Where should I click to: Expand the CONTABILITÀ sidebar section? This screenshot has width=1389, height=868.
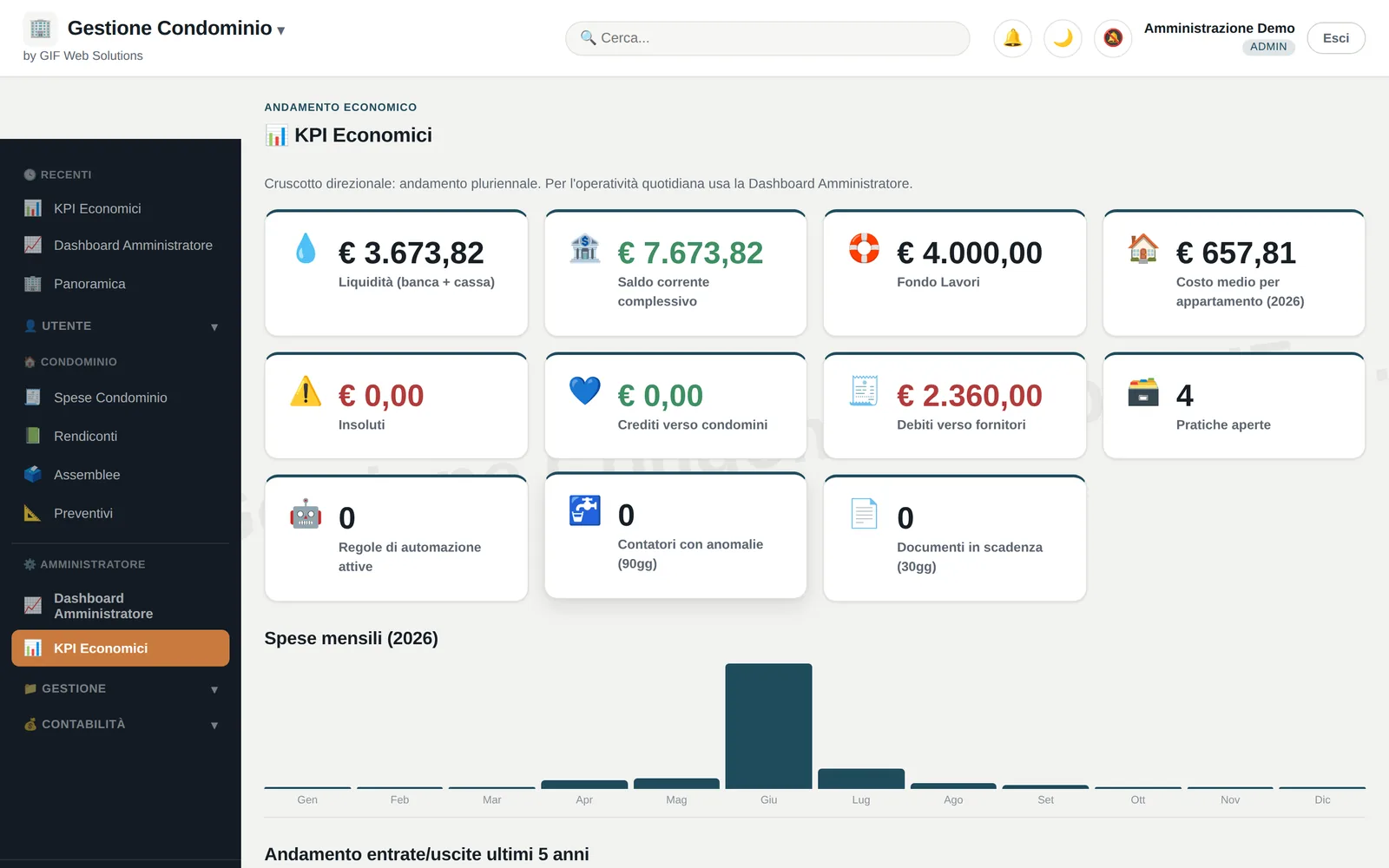[121, 725]
